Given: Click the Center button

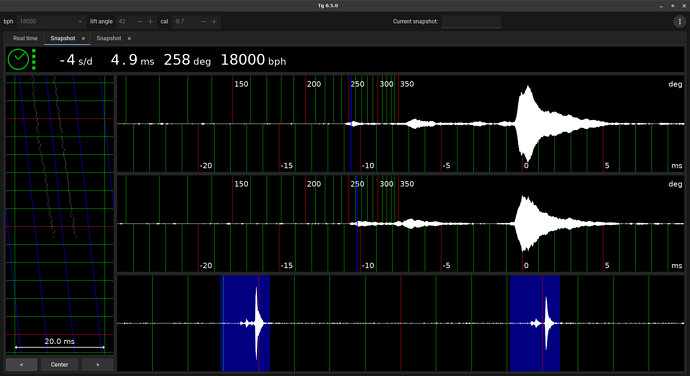Looking at the screenshot, I should (59, 365).
